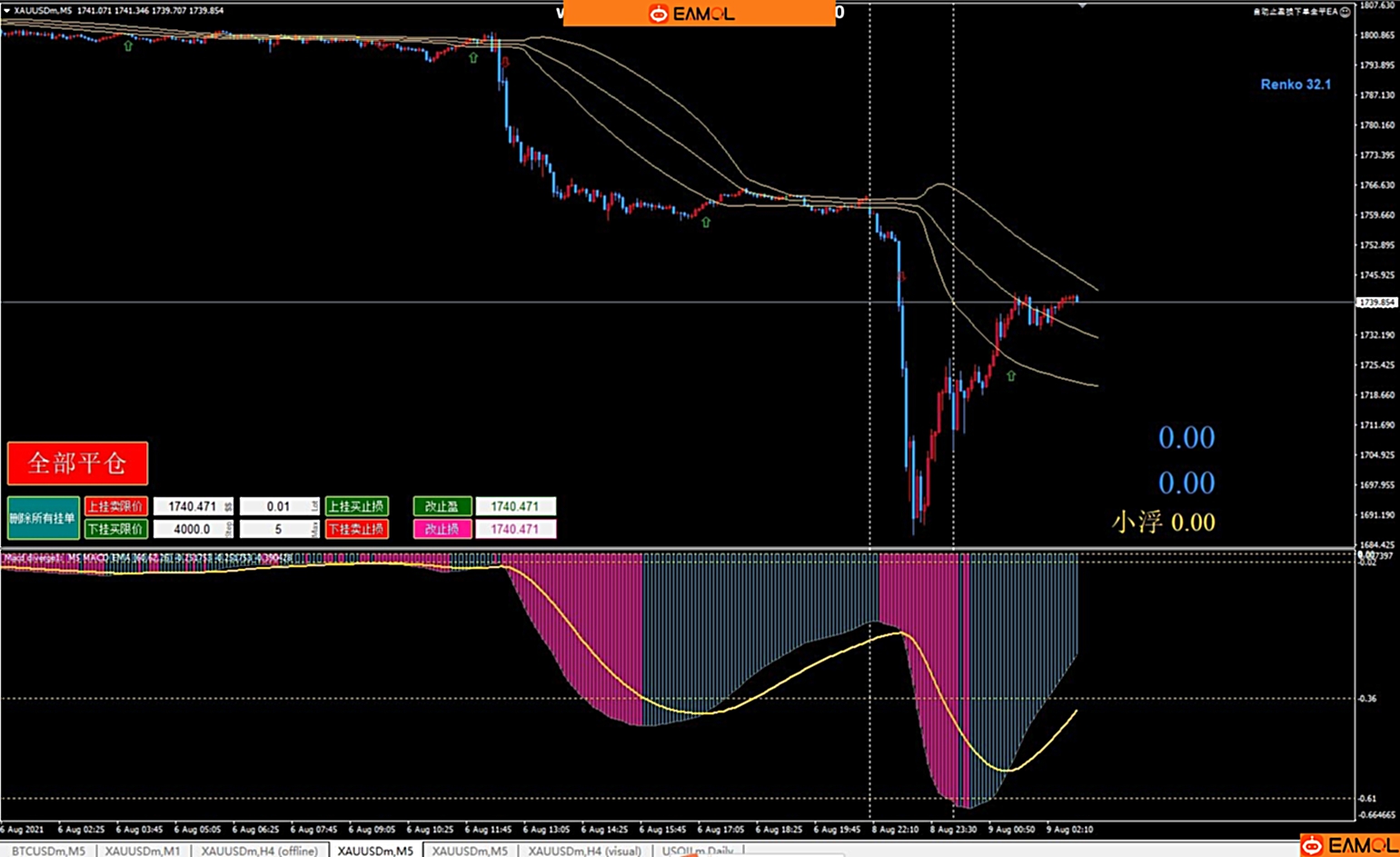Click the green arrow near 6 Aug 17:05
The height and width of the screenshot is (857, 1400).
click(706, 222)
